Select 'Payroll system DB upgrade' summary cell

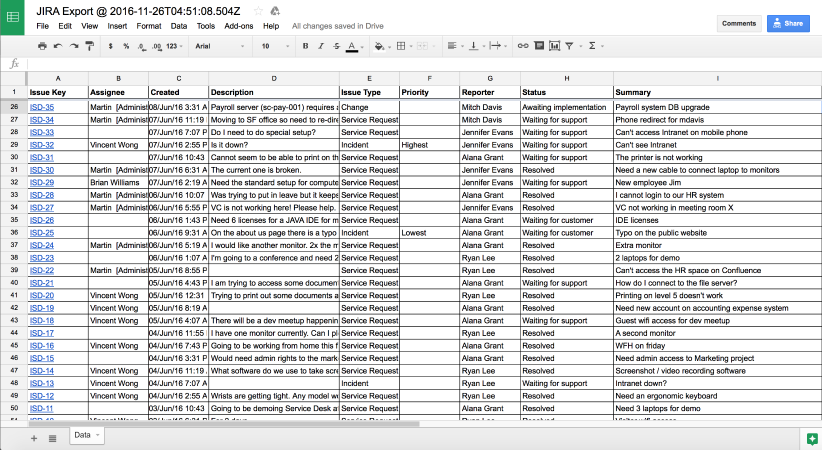pyautogui.click(x=717, y=107)
